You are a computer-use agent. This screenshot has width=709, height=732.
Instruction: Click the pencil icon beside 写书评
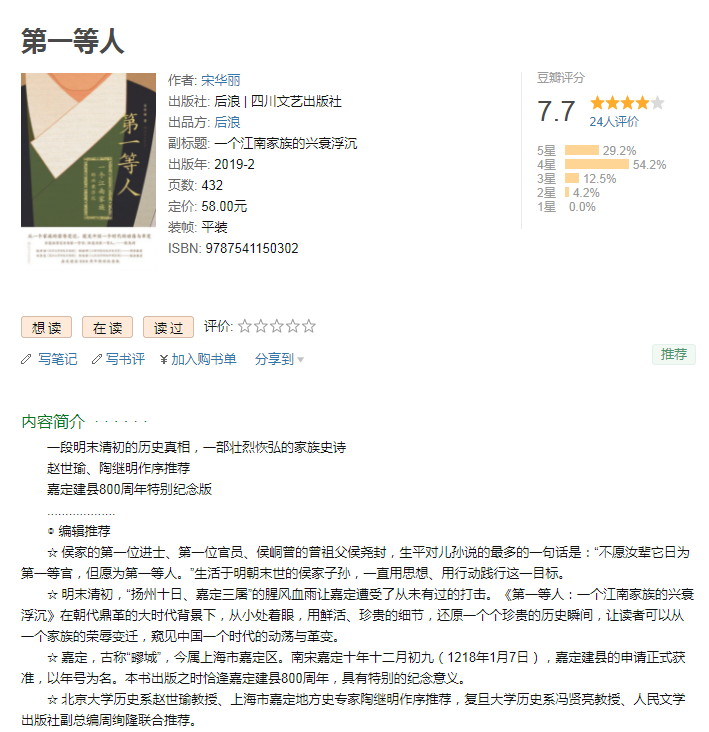(97, 359)
